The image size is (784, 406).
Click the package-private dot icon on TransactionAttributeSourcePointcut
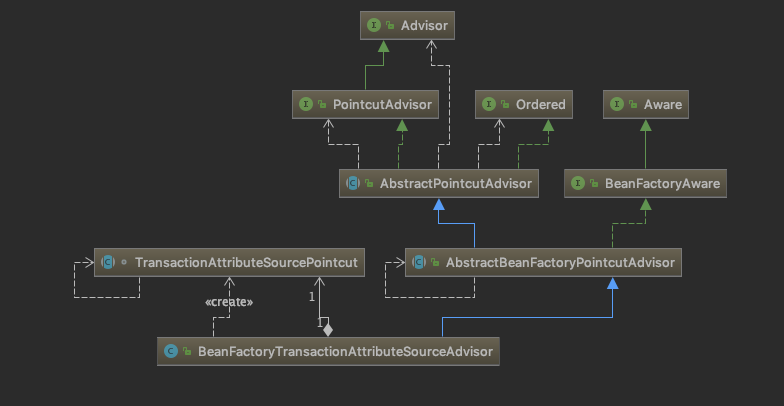click(124, 262)
